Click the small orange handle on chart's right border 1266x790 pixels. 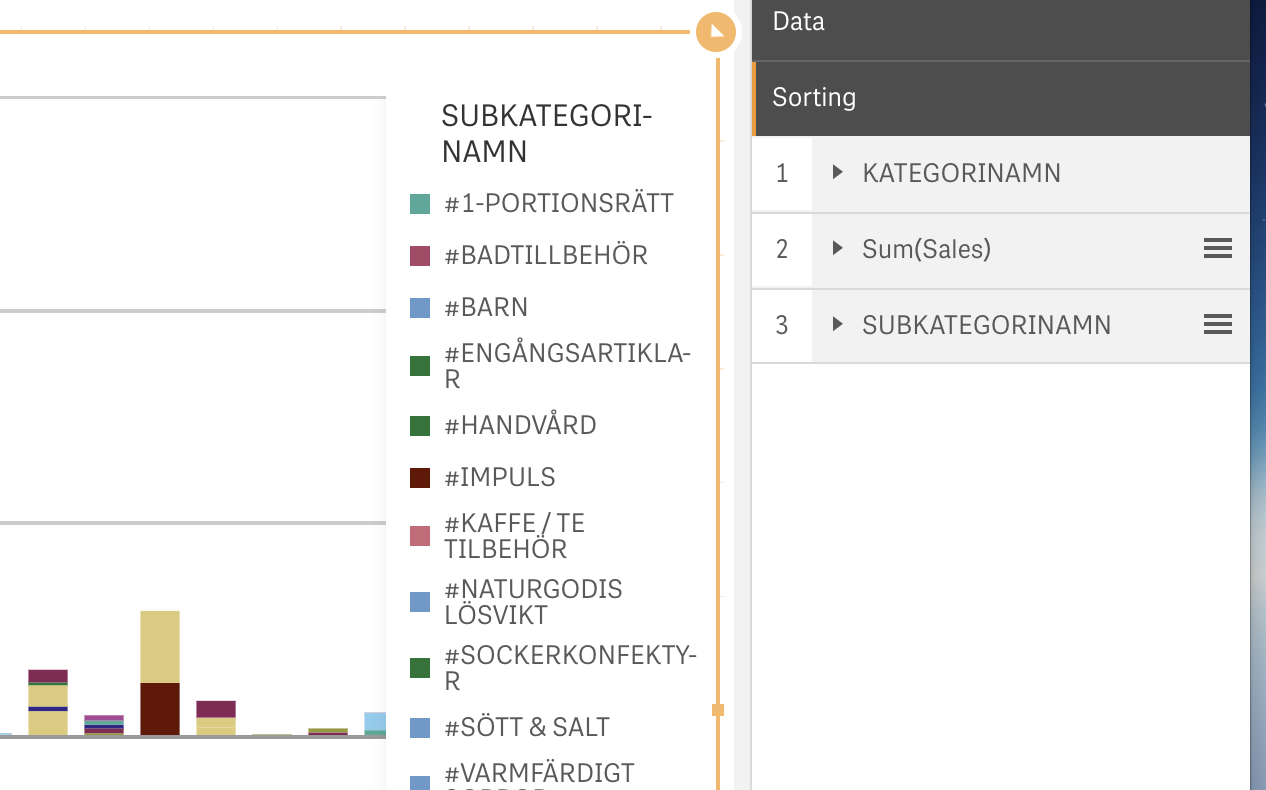coord(717,710)
